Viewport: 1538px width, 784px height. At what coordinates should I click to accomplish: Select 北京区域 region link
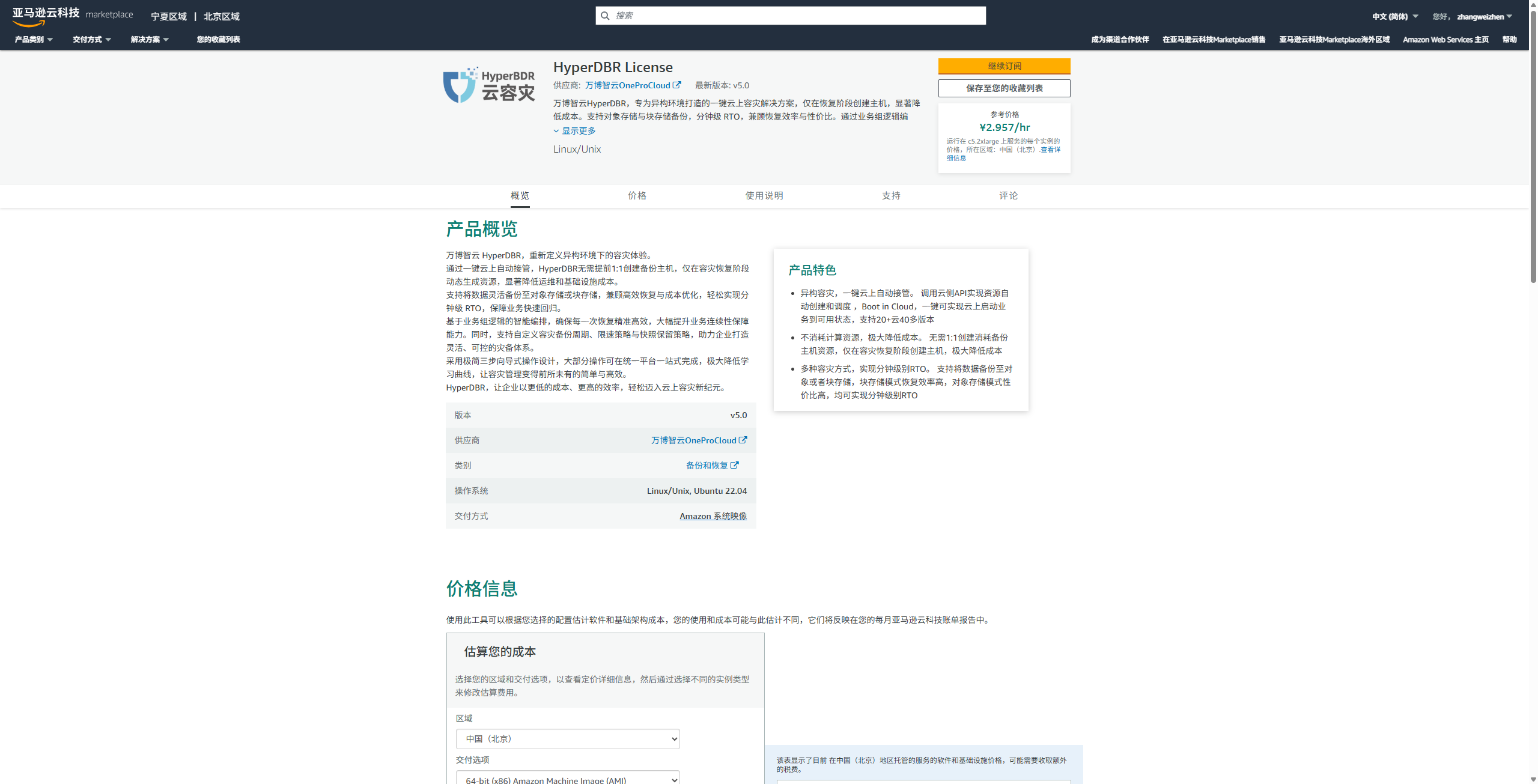222,17
